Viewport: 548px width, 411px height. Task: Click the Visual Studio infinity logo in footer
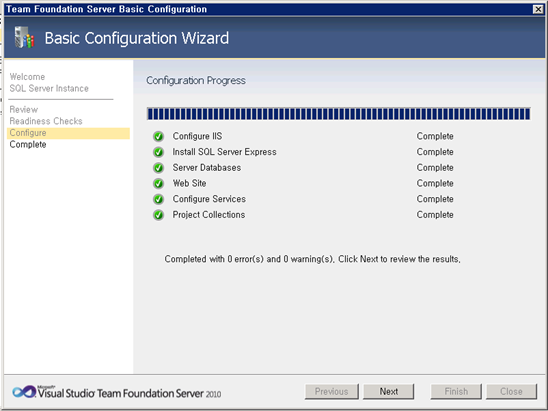coord(24,392)
